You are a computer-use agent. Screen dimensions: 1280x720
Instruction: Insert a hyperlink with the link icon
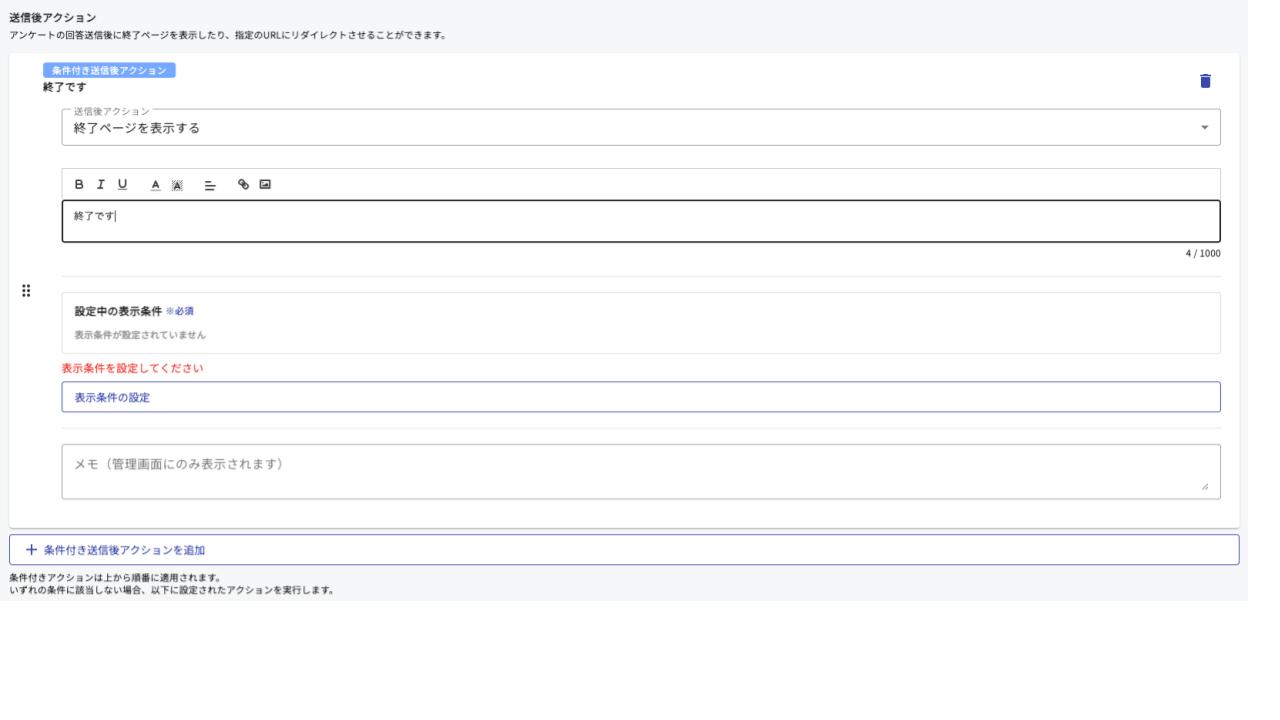[243, 184]
